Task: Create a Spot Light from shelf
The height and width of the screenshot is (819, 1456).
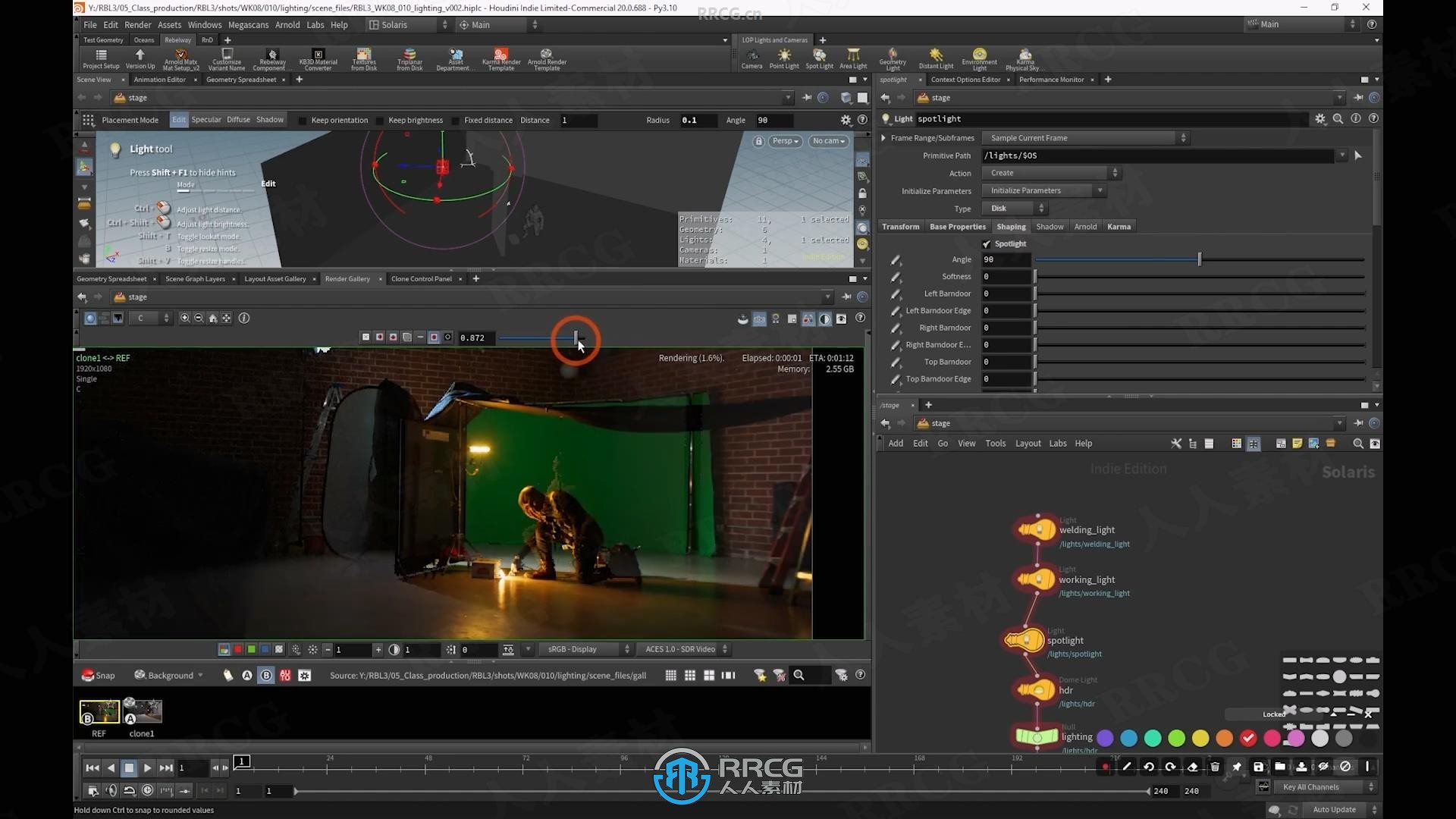Action: coord(819,59)
